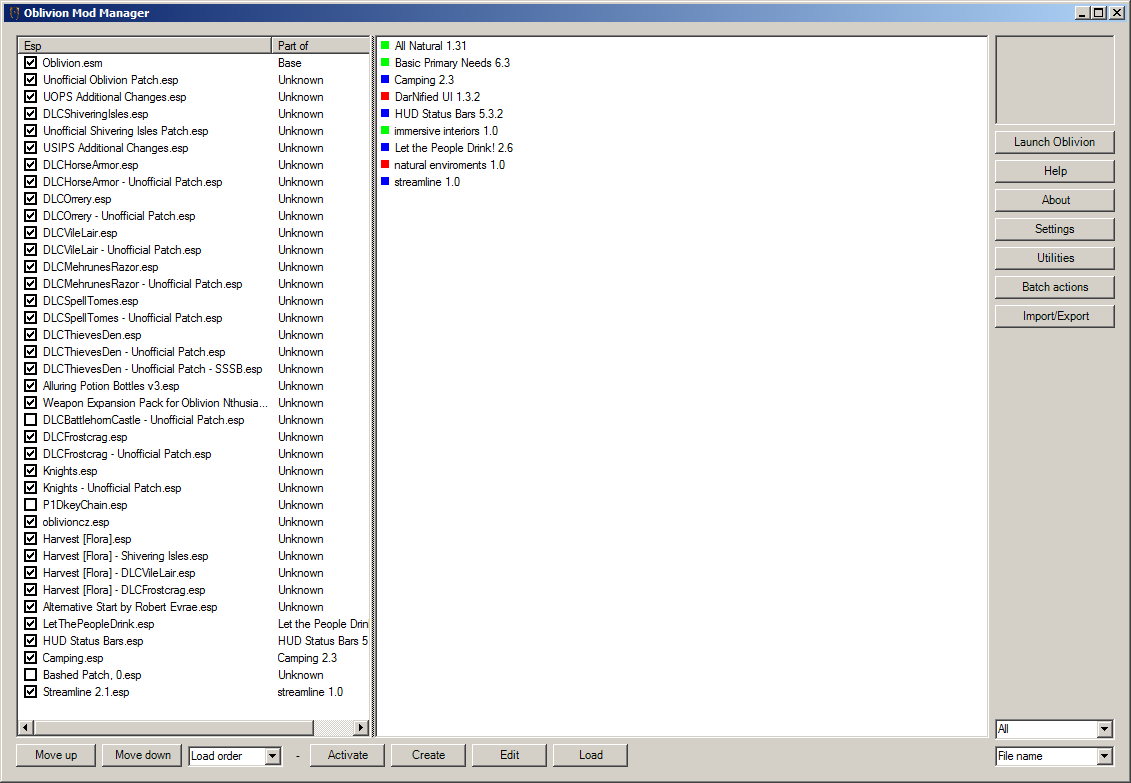Uncheck the Oblivion.esm checkbox
The image size is (1131, 783).
click(x=30, y=63)
